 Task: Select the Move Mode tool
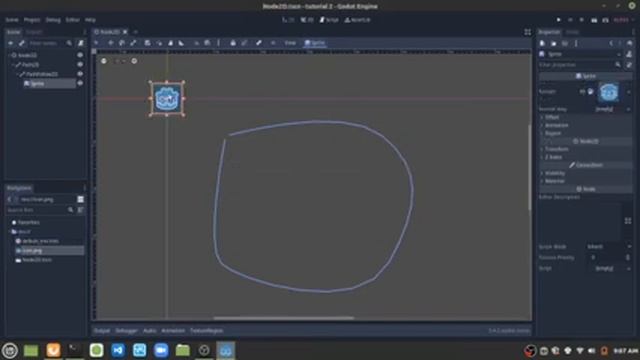click(x=111, y=43)
